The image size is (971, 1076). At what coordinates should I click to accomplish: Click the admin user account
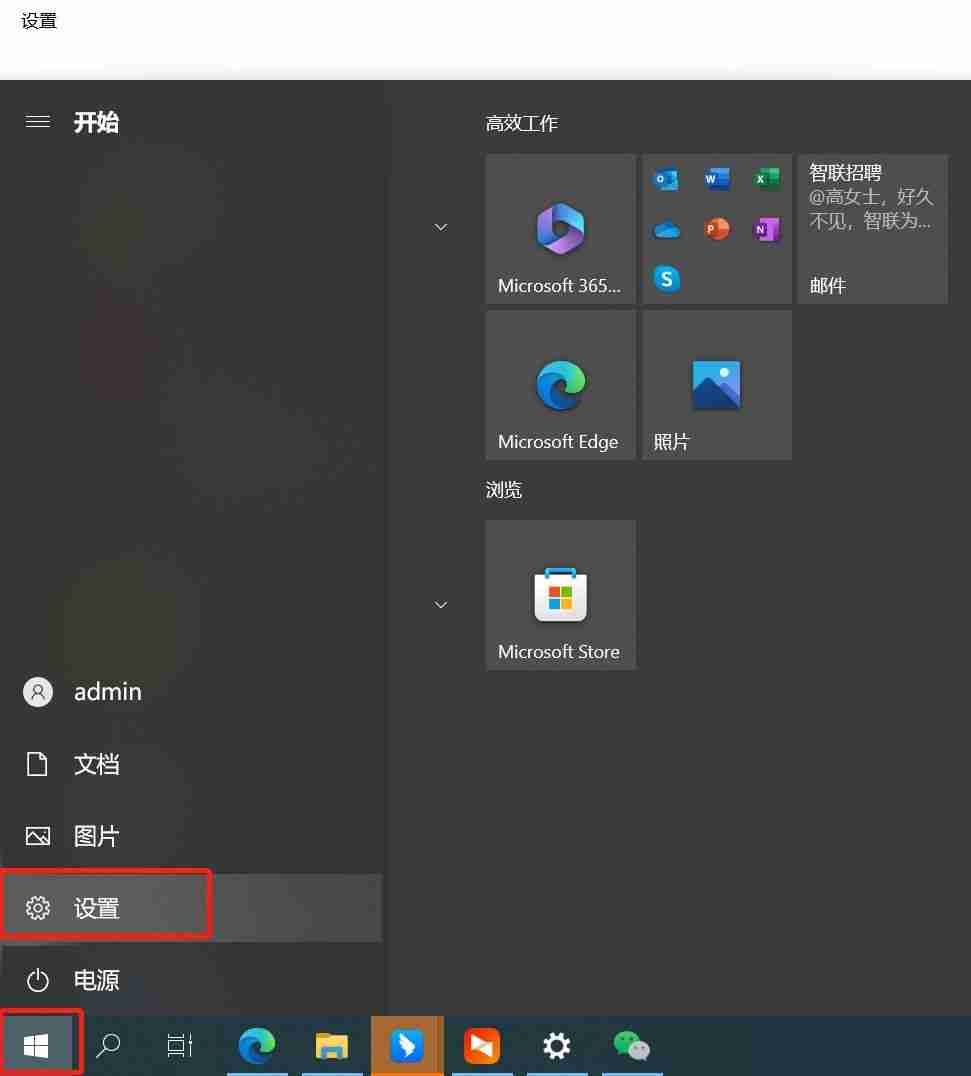(x=107, y=692)
